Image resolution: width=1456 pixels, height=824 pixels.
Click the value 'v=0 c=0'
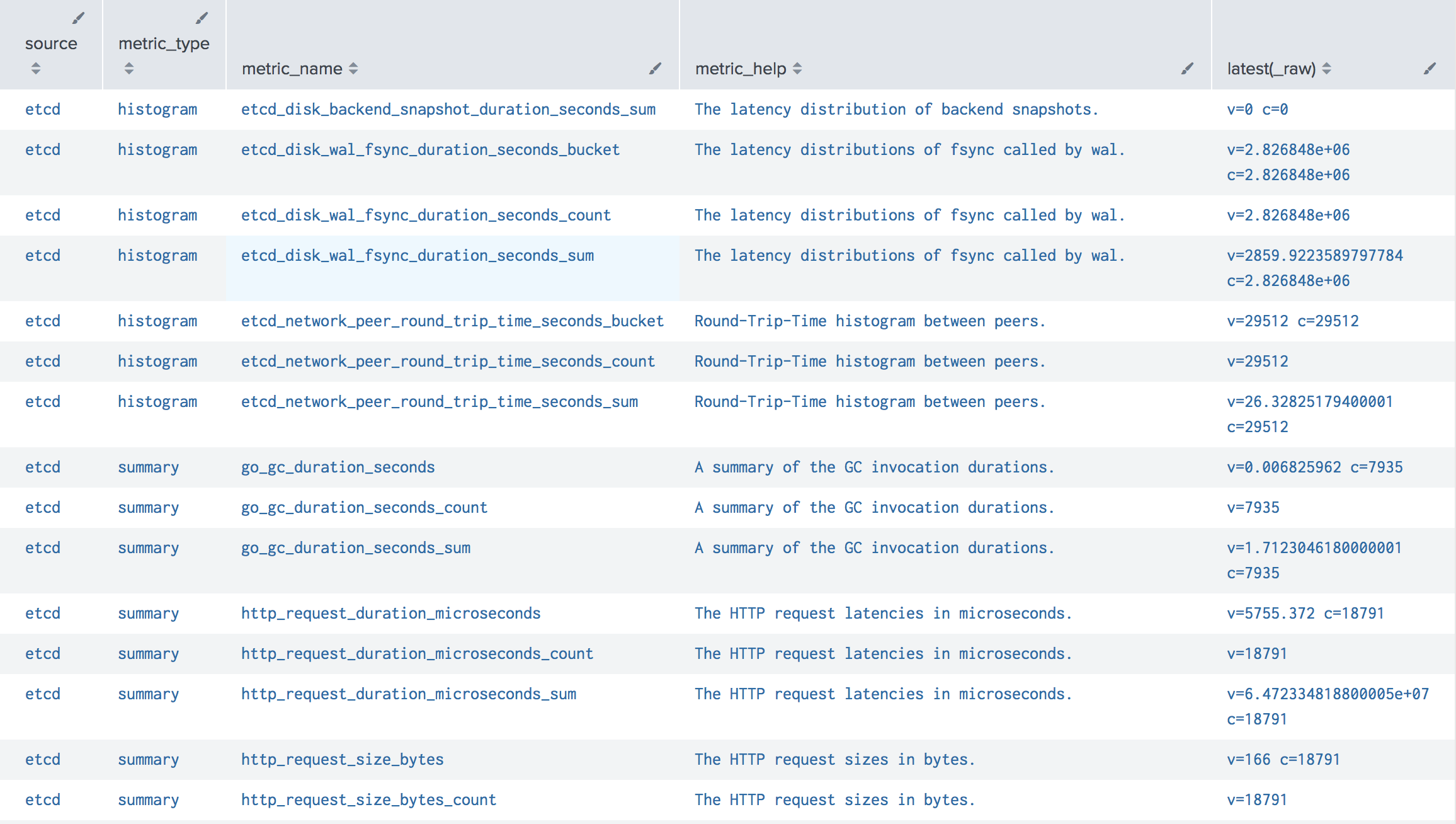[1258, 110]
